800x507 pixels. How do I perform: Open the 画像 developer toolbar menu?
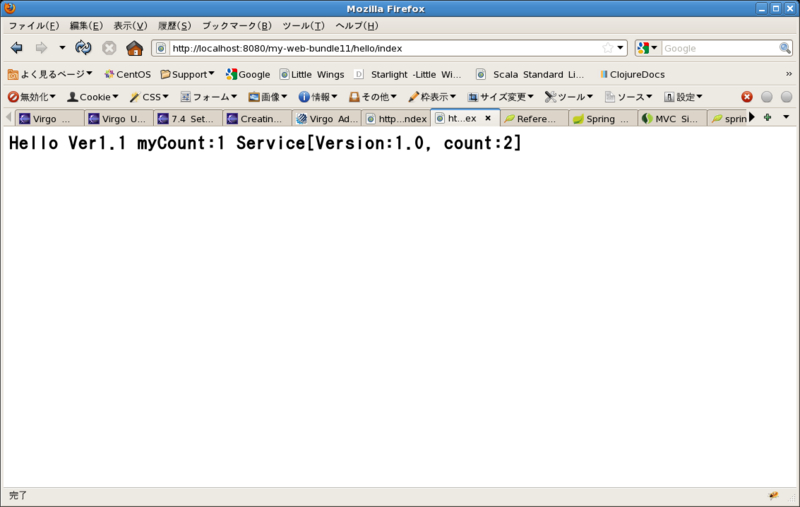[268, 97]
